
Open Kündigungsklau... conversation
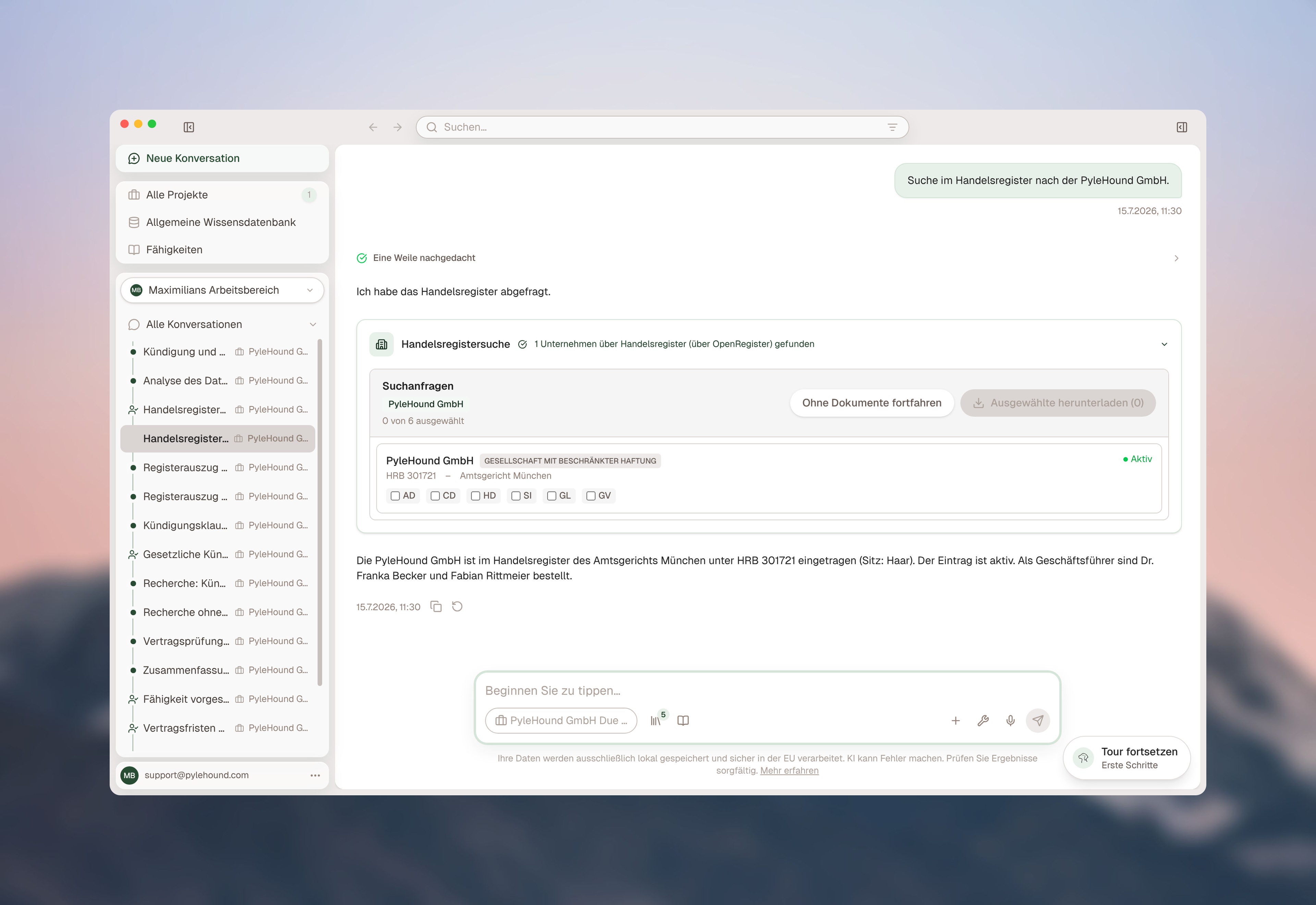(x=218, y=525)
